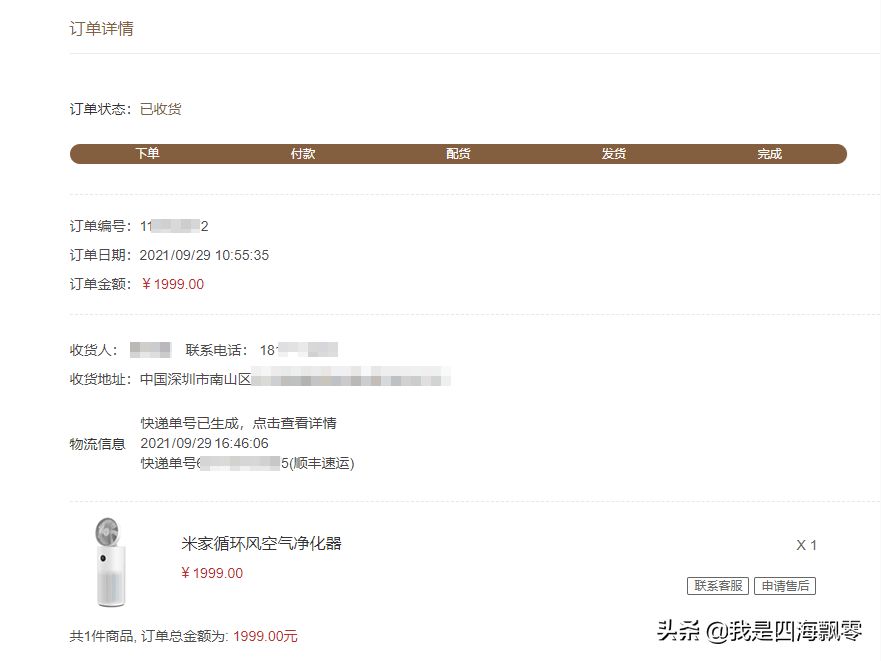Viewport: 881px width, 661px height.
Task: Click the logistics timestamp 2021/09/29 16:46:06
Action: (205, 443)
